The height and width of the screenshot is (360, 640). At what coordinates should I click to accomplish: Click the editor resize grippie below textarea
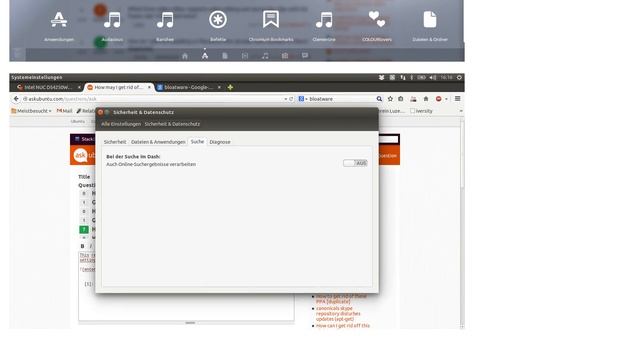[190, 323]
